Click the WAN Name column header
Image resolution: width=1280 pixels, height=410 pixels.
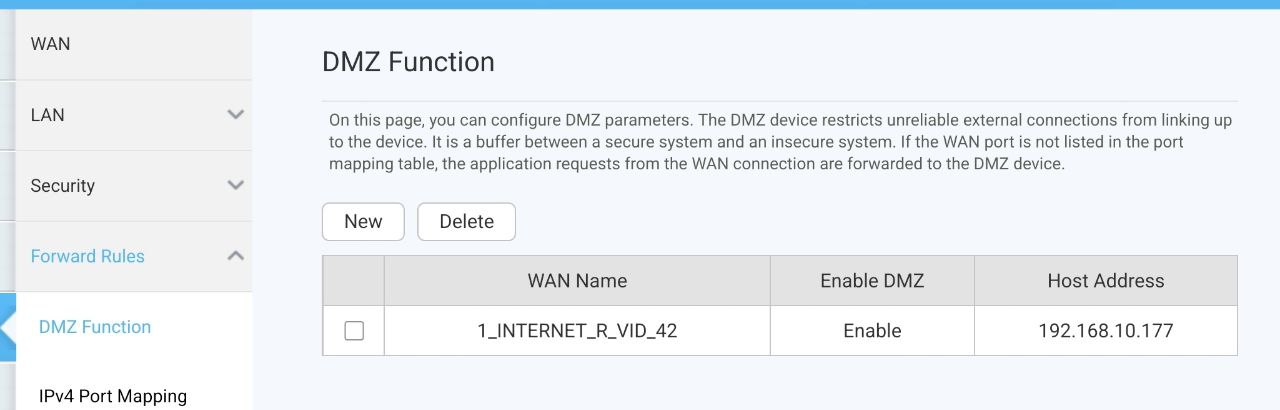click(577, 281)
